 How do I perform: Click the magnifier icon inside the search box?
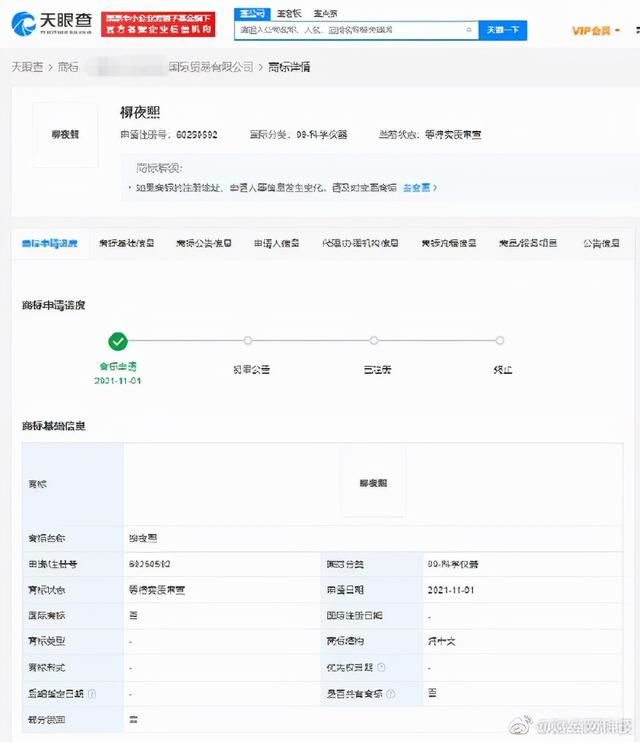469,30
